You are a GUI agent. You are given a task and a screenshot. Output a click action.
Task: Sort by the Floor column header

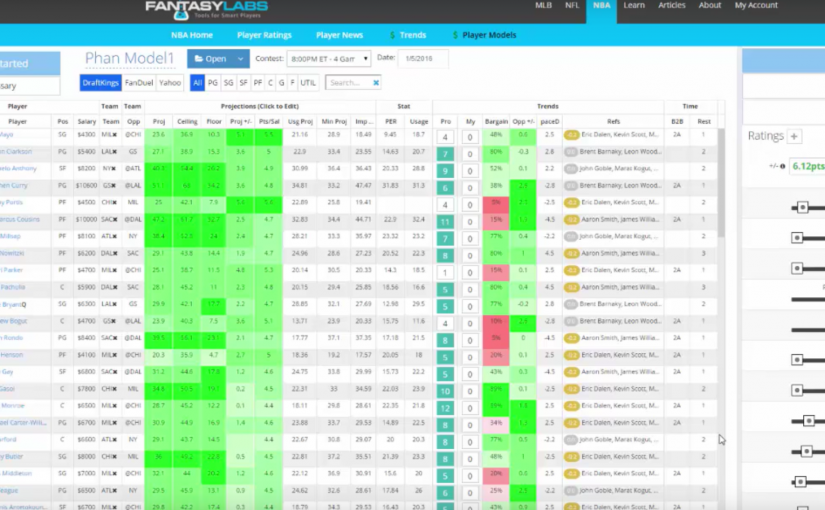pyautogui.click(x=214, y=122)
